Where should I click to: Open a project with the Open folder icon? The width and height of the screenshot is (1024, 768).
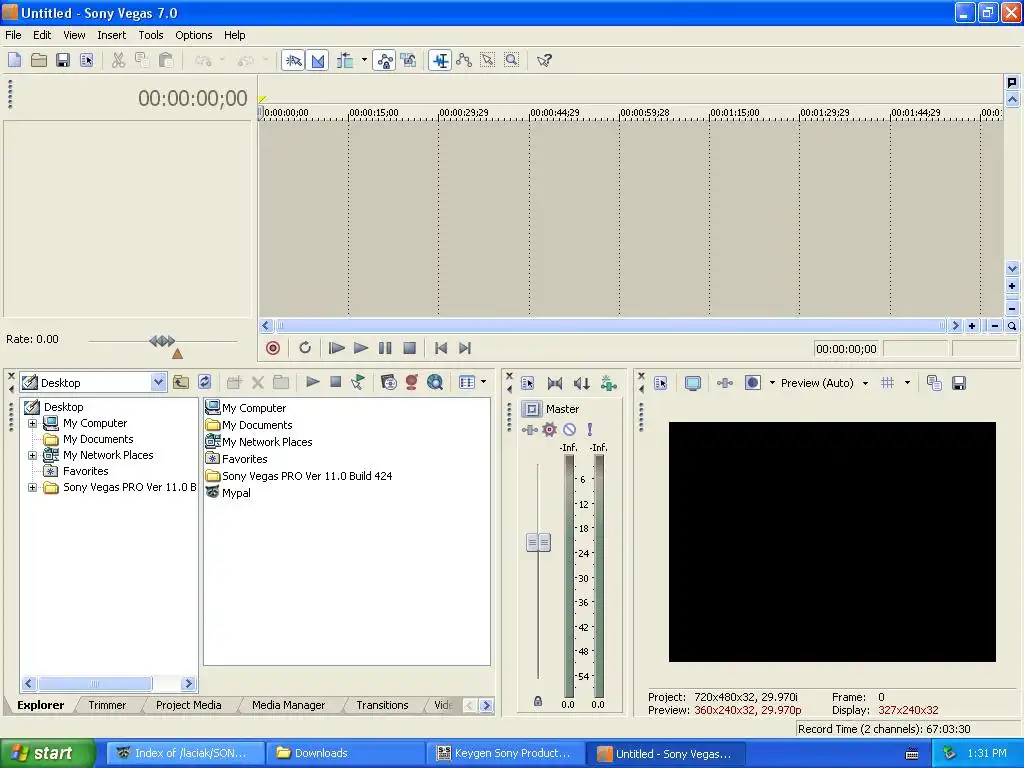(x=39, y=61)
